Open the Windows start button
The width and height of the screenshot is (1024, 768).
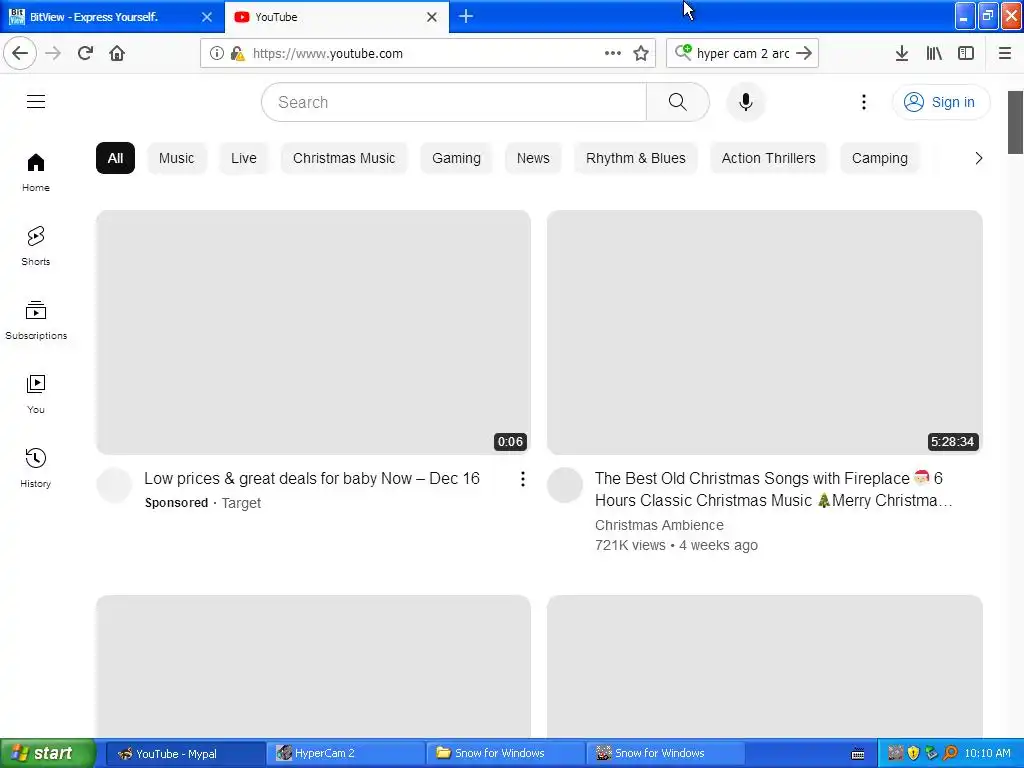(x=48, y=753)
